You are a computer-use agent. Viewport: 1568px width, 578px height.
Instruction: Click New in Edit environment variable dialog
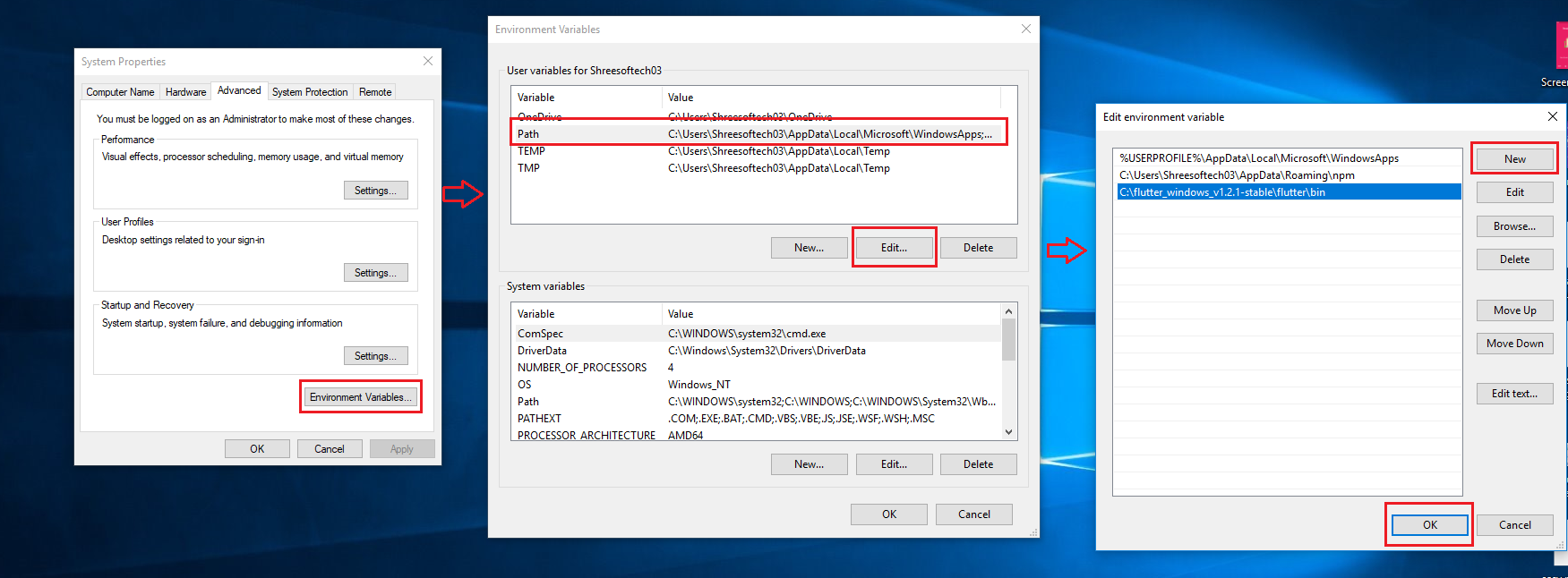pyautogui.click(x=1514, y=159)
